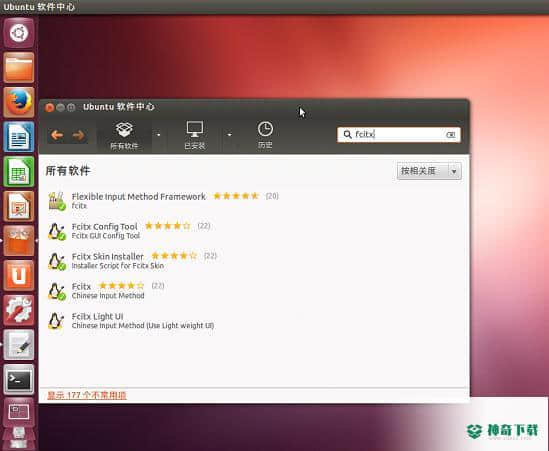Click the Fcitx Skin Installer star rating
Screen dimensions: 549x451
pos(174,256)
